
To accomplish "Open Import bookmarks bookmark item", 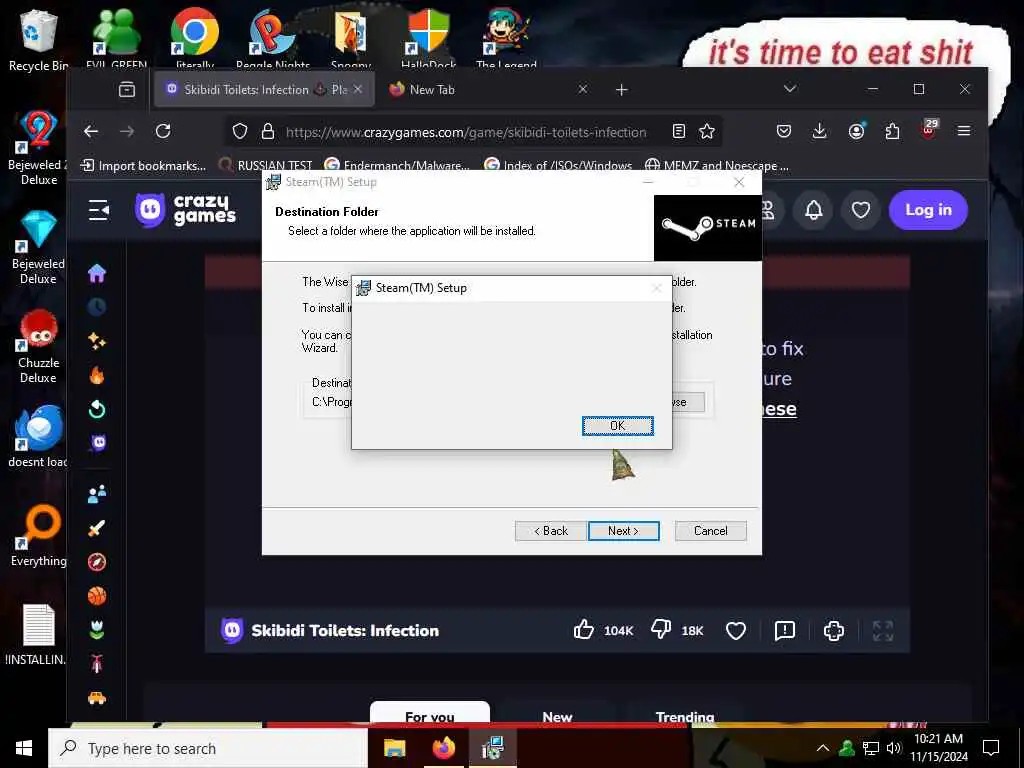I will [143, 166].
